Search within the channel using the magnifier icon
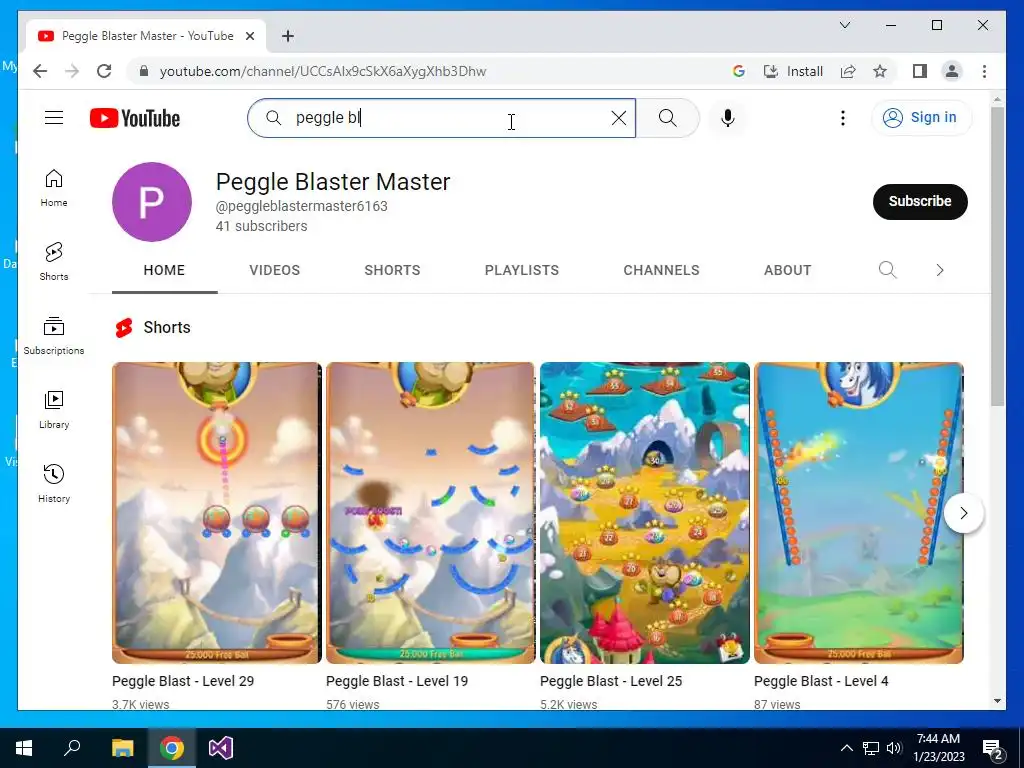1024x768 pixels. point(887,270)
